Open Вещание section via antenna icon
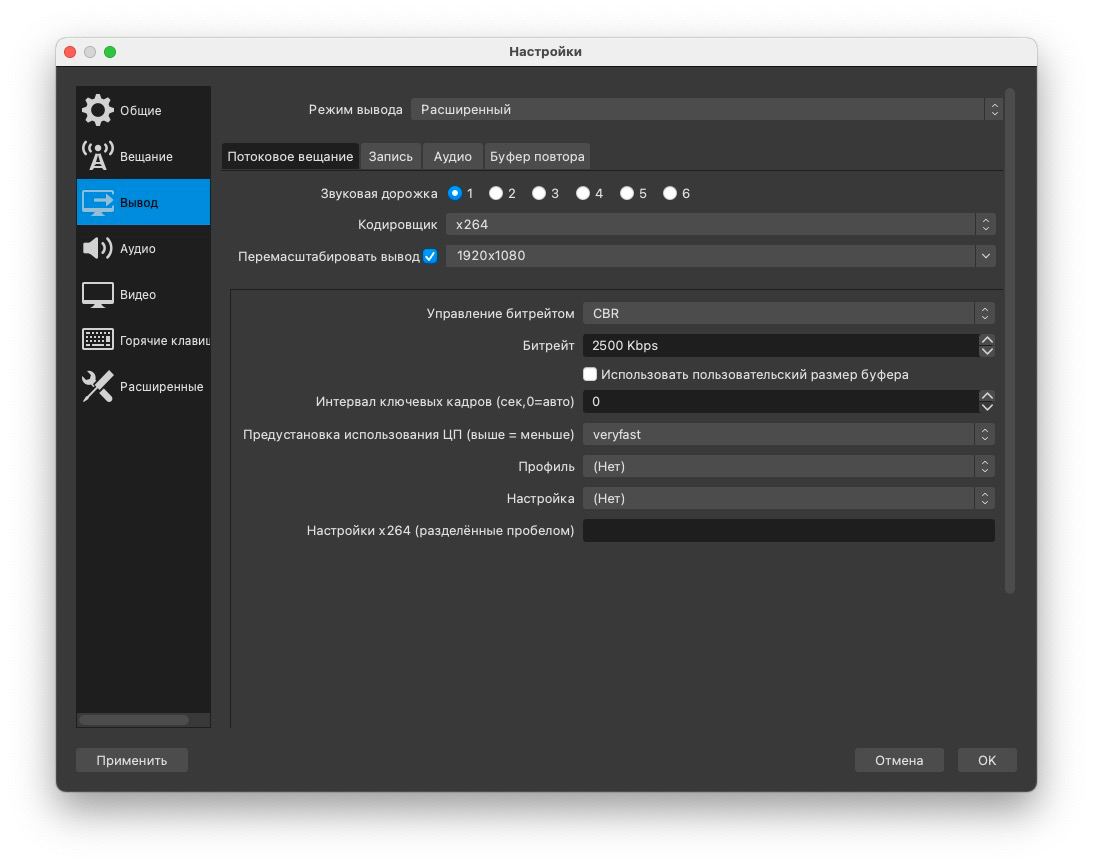1093x866 pixels. (98, 156)
